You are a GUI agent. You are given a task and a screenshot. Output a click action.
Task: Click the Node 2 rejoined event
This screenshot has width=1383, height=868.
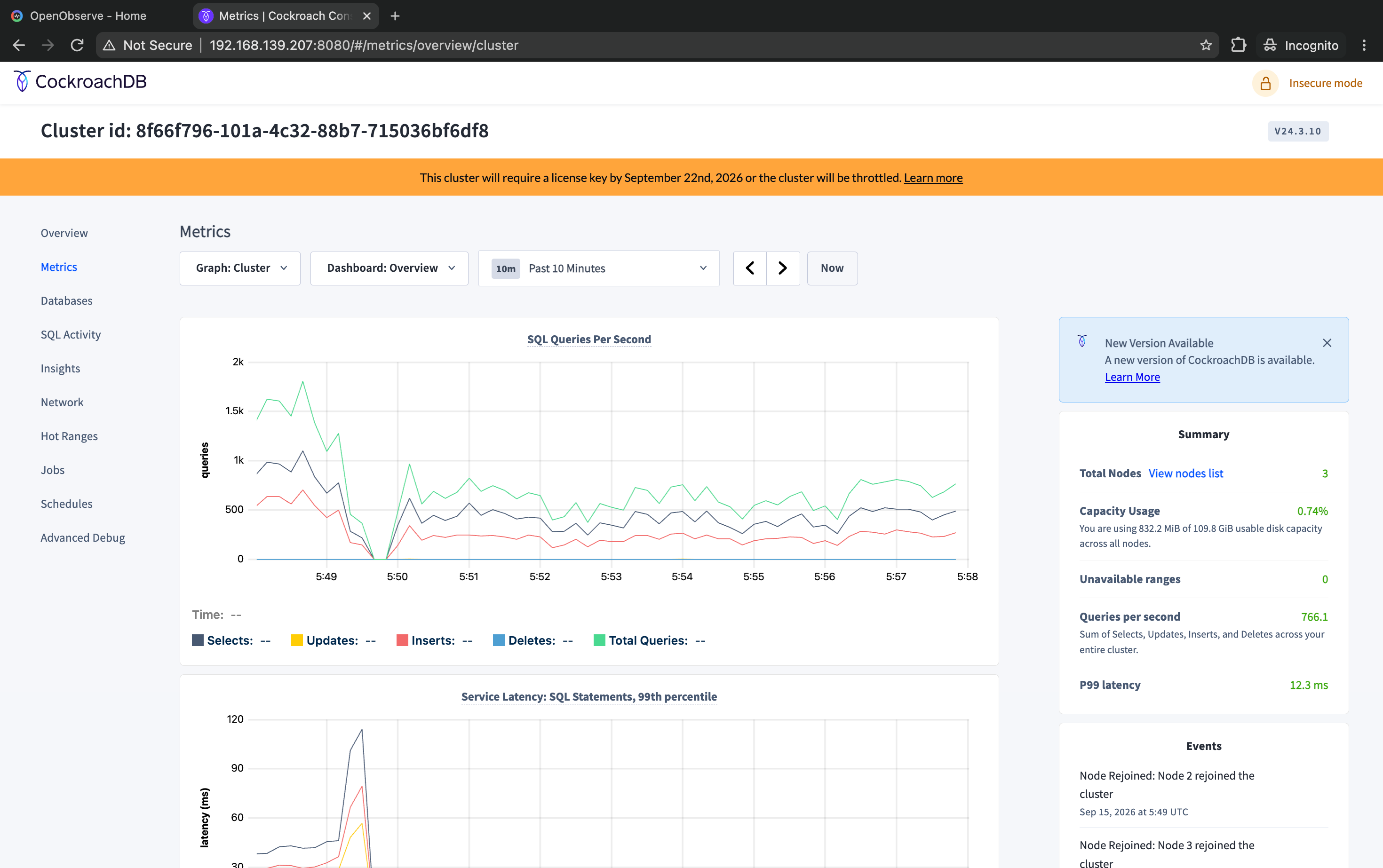coord(1167,785)
